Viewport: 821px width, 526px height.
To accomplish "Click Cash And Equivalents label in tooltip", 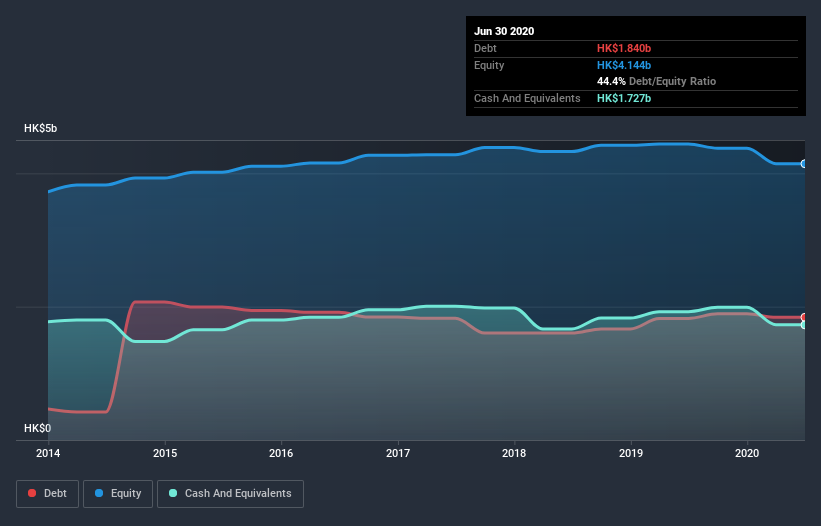I will click(x=527, y=98).
